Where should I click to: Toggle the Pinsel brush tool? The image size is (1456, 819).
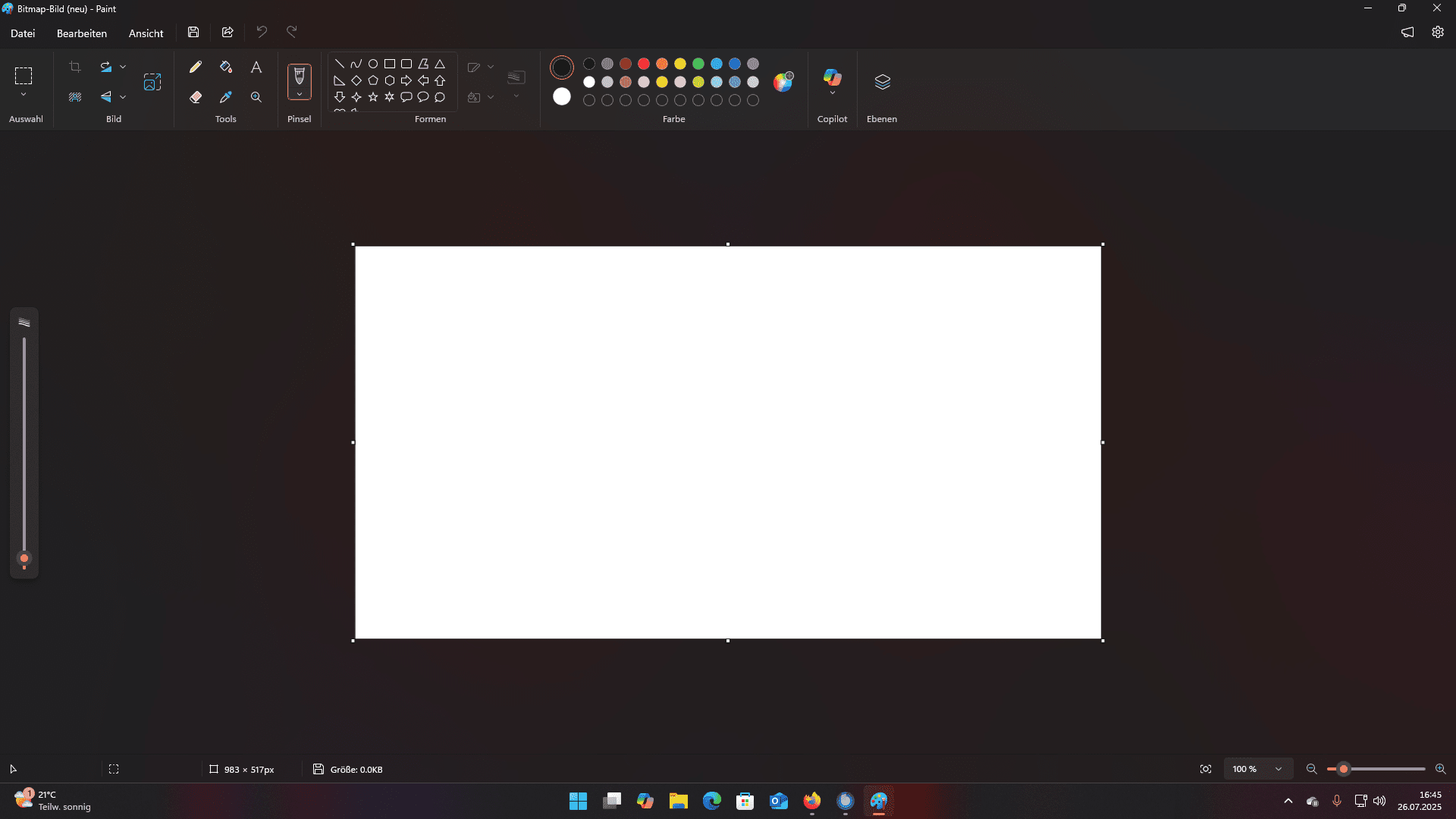pos(300,76)
